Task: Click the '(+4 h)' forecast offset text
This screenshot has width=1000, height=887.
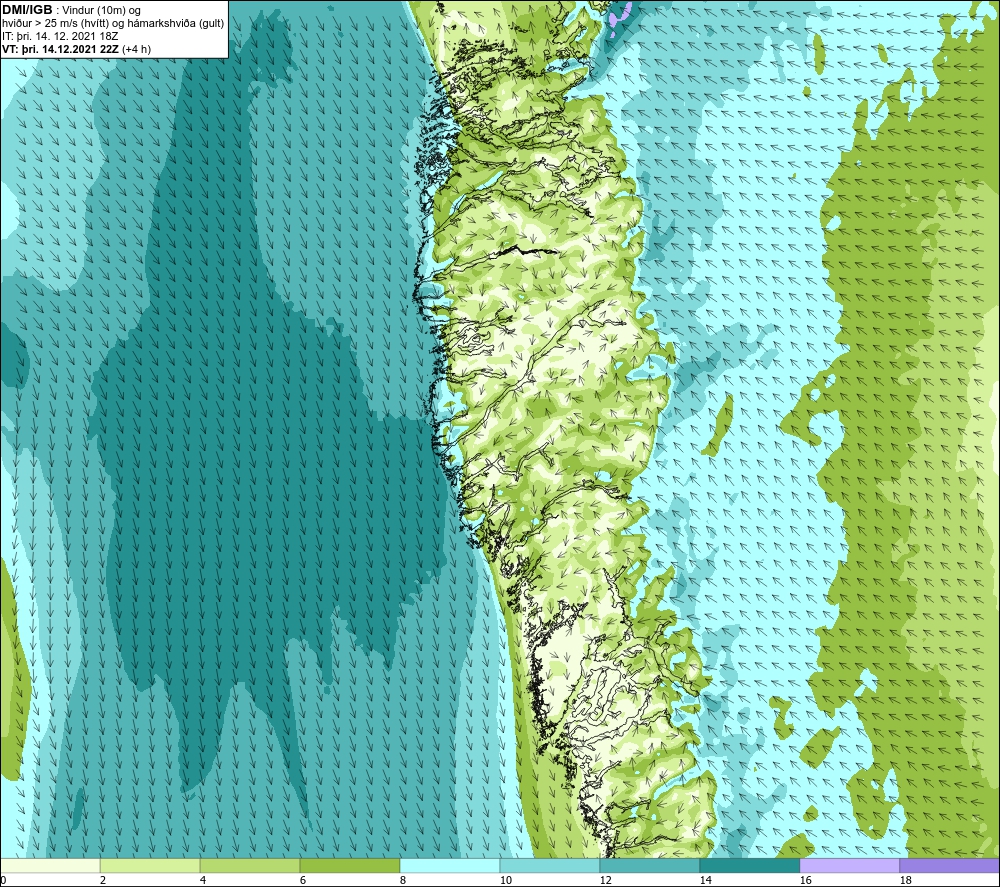Action: [x=136, y=49]
